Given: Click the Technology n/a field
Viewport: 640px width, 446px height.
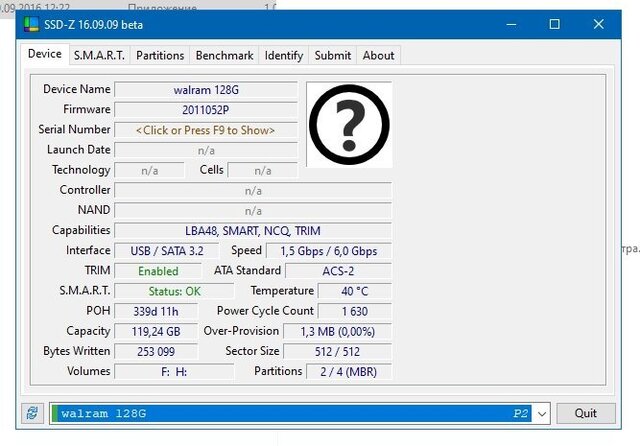Looking at the screenshot, I should click(149, 171).
